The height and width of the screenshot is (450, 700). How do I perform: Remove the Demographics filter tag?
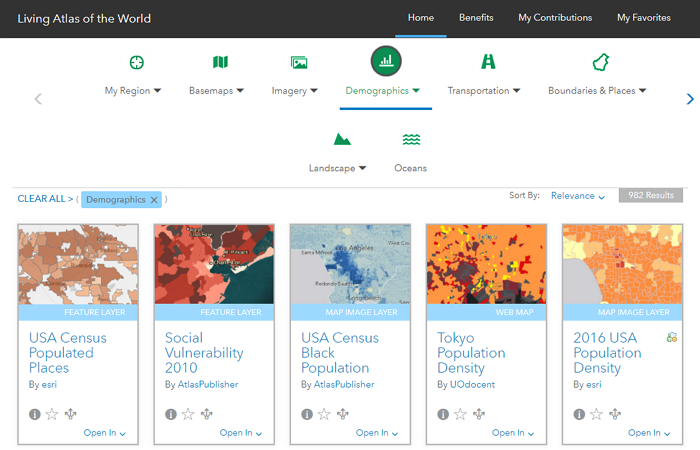pos(154,200)
